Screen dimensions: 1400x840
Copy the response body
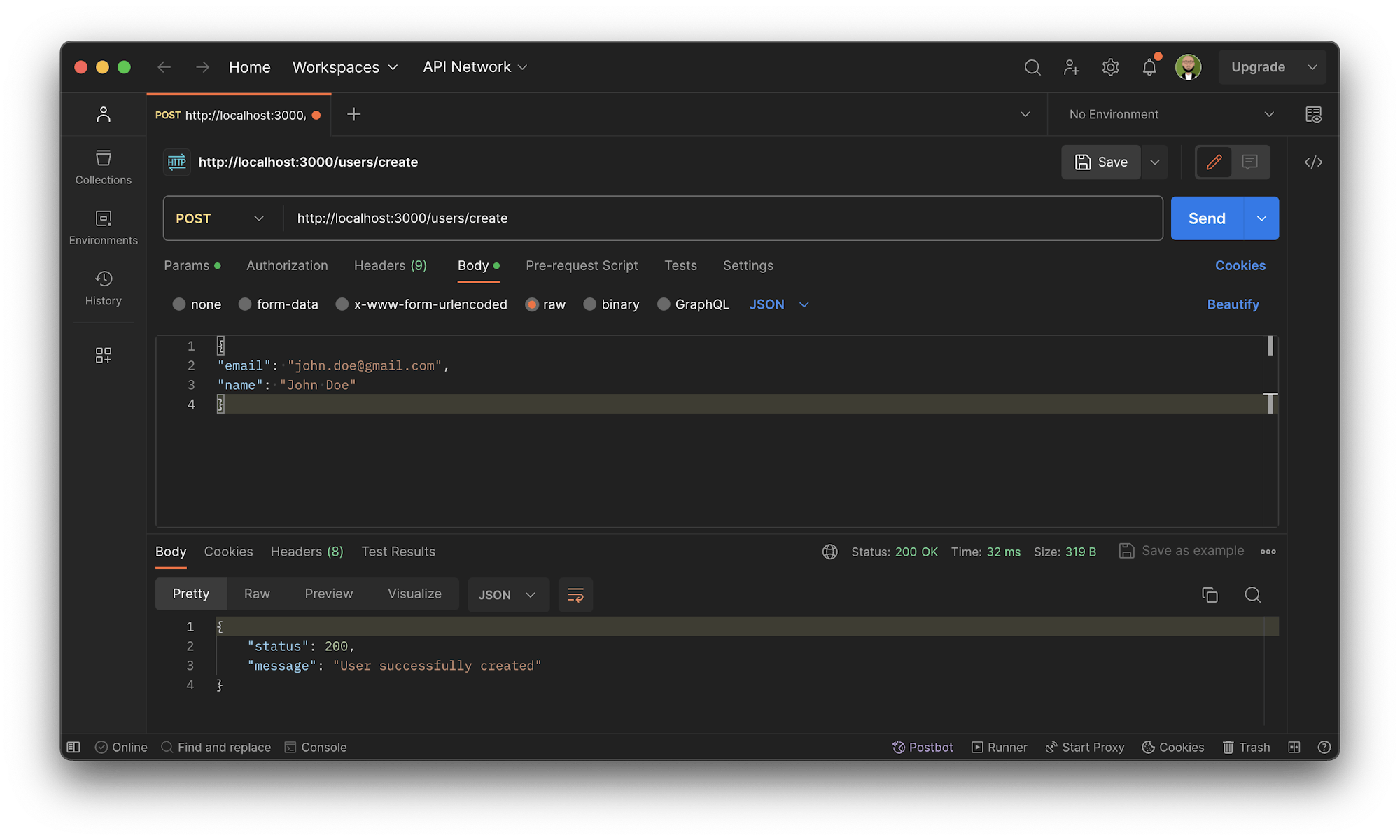(x=1210, y=594)
